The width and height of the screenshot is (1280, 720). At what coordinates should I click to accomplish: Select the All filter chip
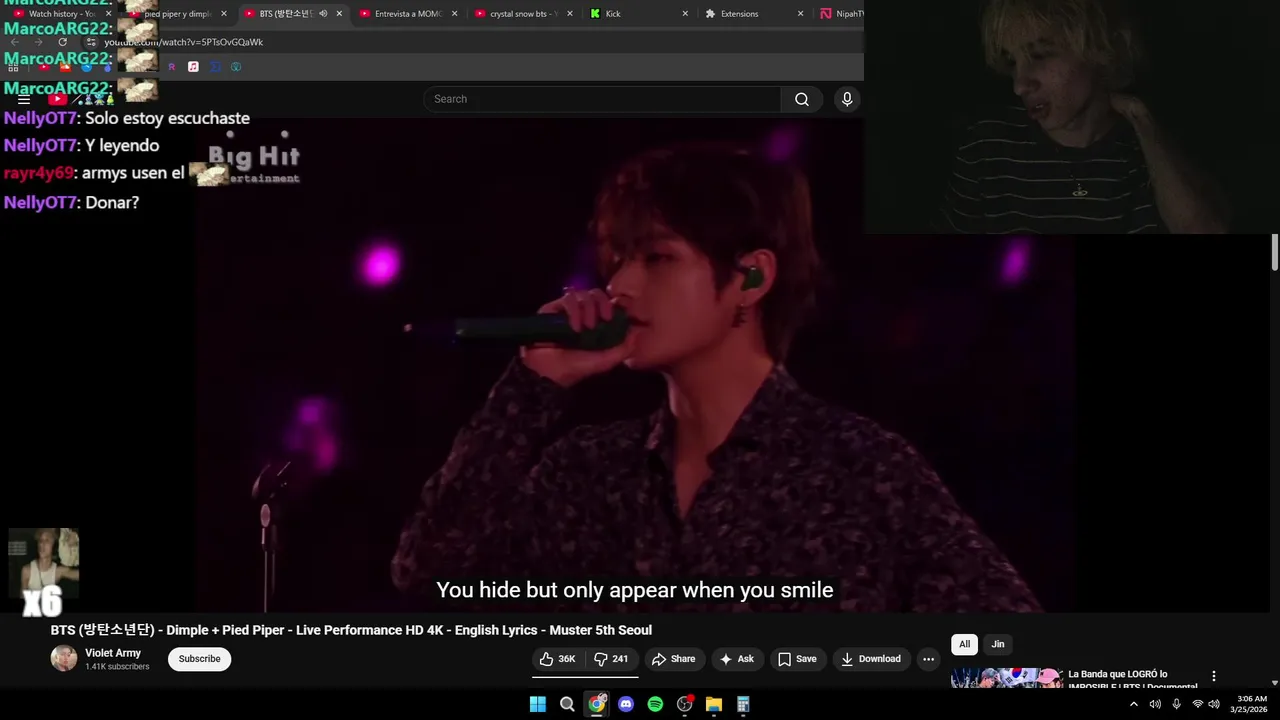coord(964,644)
